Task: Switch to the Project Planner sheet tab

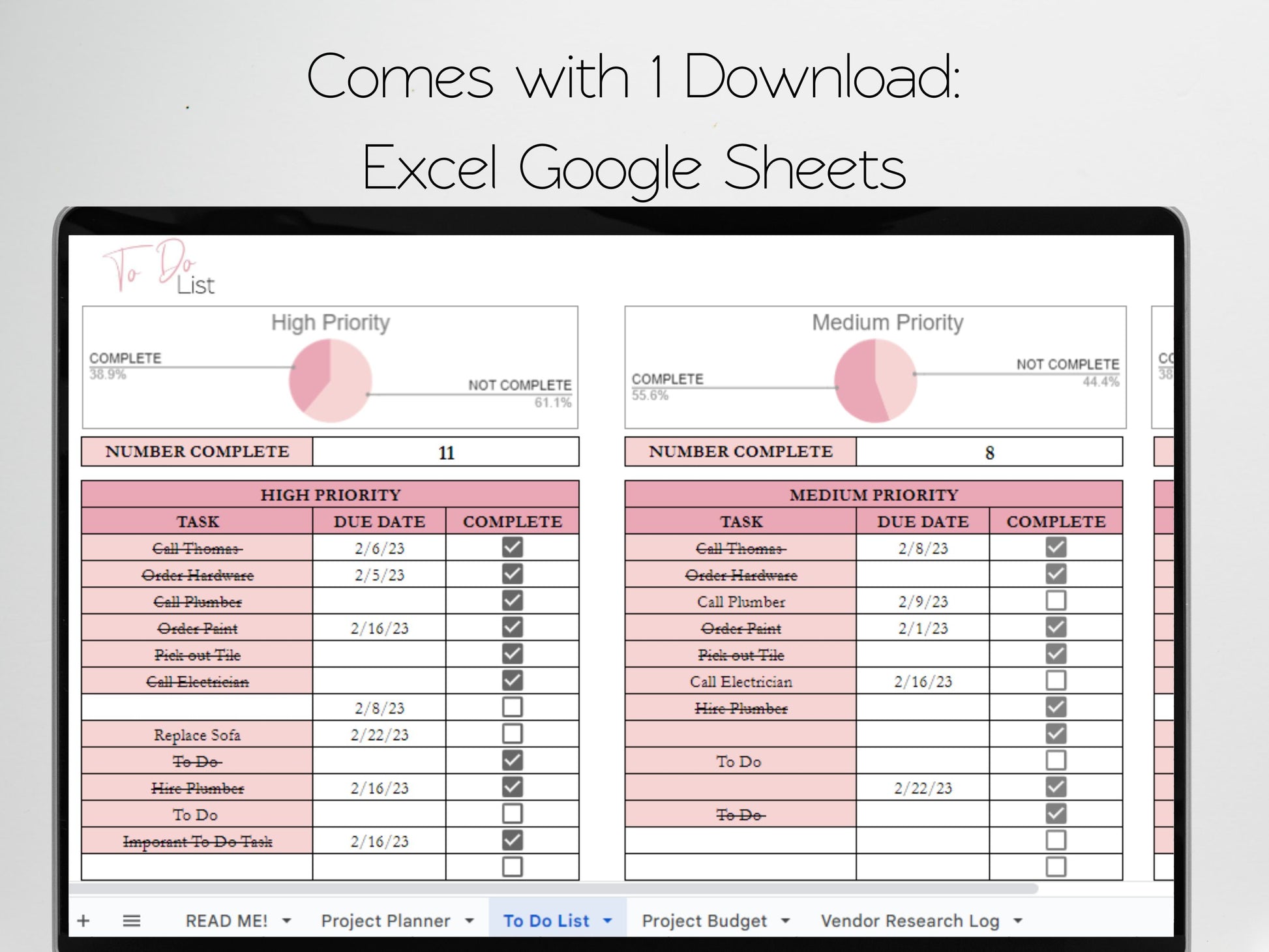Action: [x=385, y=921]
